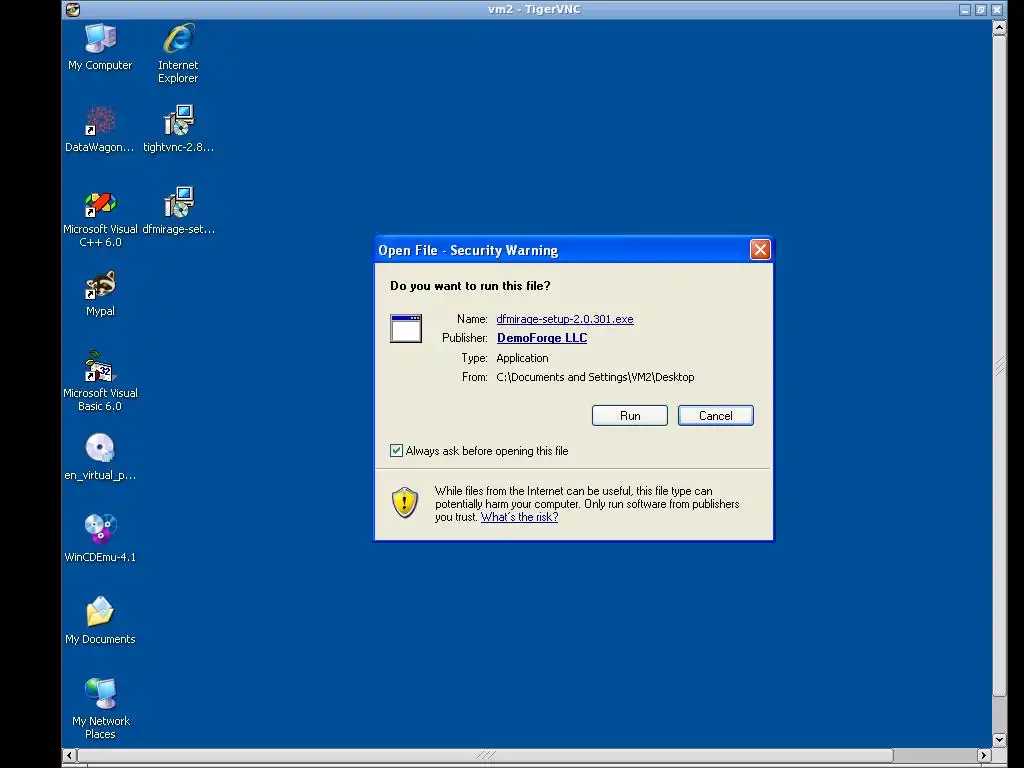Close the Security Warning dialog
Screen dimensions: 1024x768
[x=760, y=249]
